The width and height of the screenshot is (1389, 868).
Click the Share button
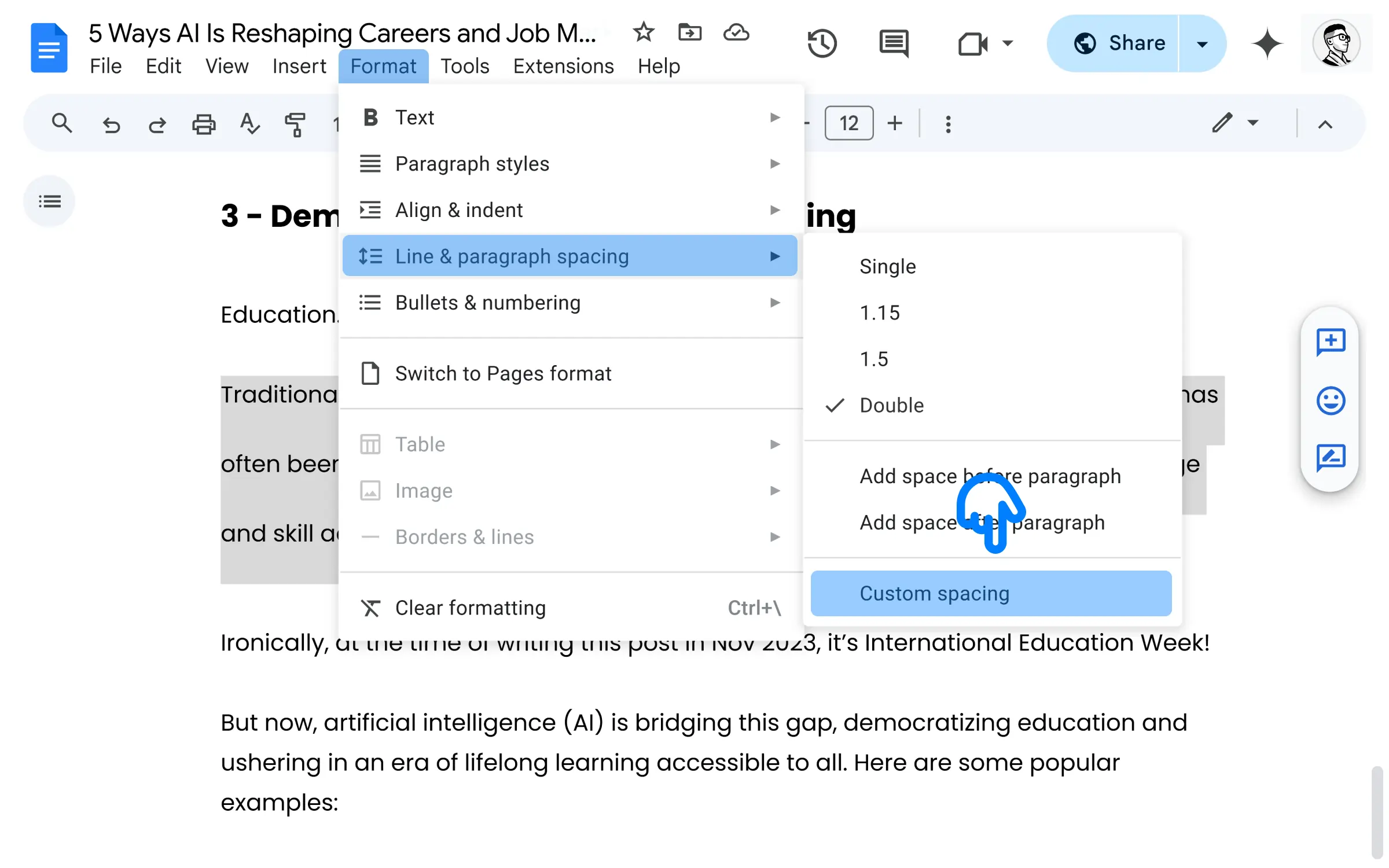pyautogui.click(x=1112, y=43)
